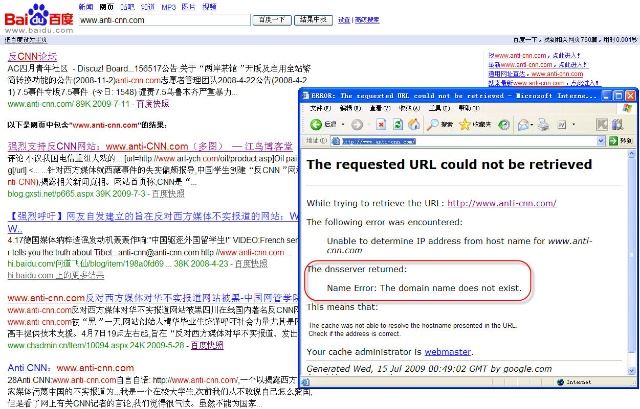
Task: Open the address bar dropdown list
Action: tap(601, 141)
